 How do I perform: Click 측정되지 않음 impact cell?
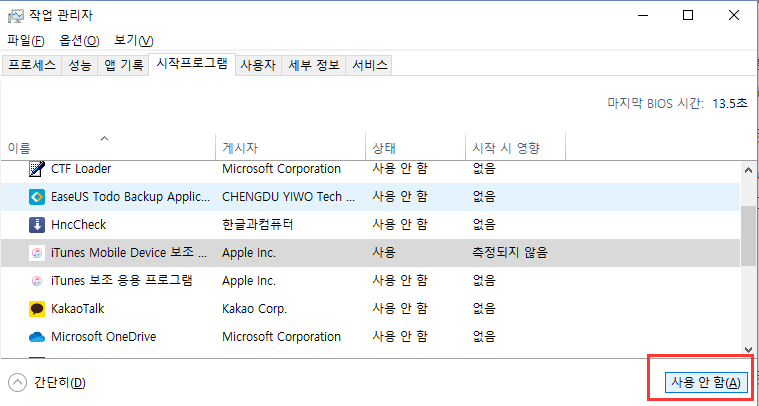510,253
